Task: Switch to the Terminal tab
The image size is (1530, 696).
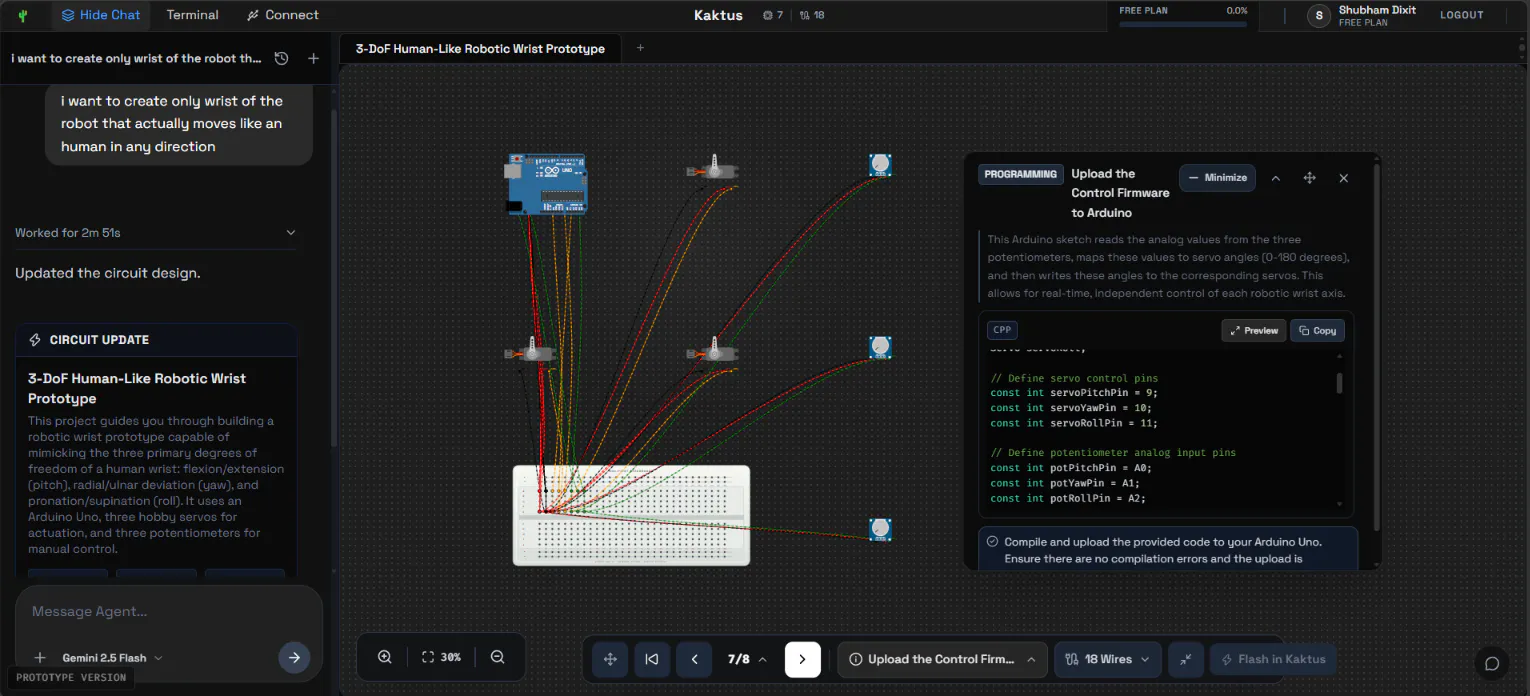Action: click(x=192, y=15)
